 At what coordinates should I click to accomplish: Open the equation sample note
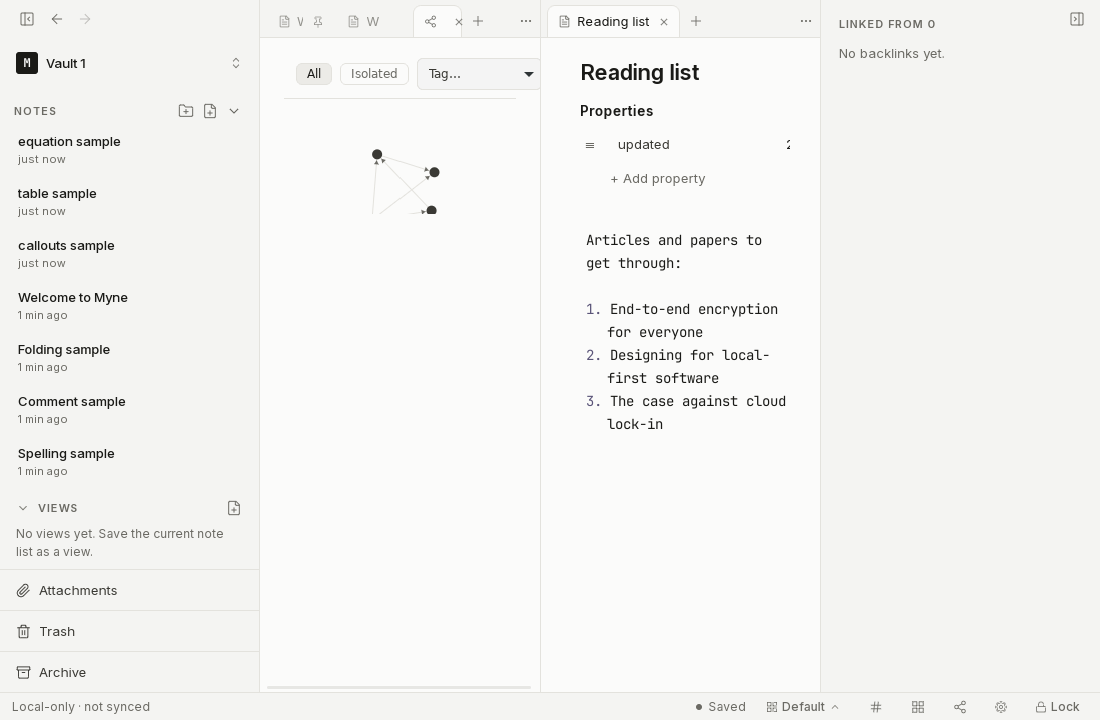tap(129, 149)
